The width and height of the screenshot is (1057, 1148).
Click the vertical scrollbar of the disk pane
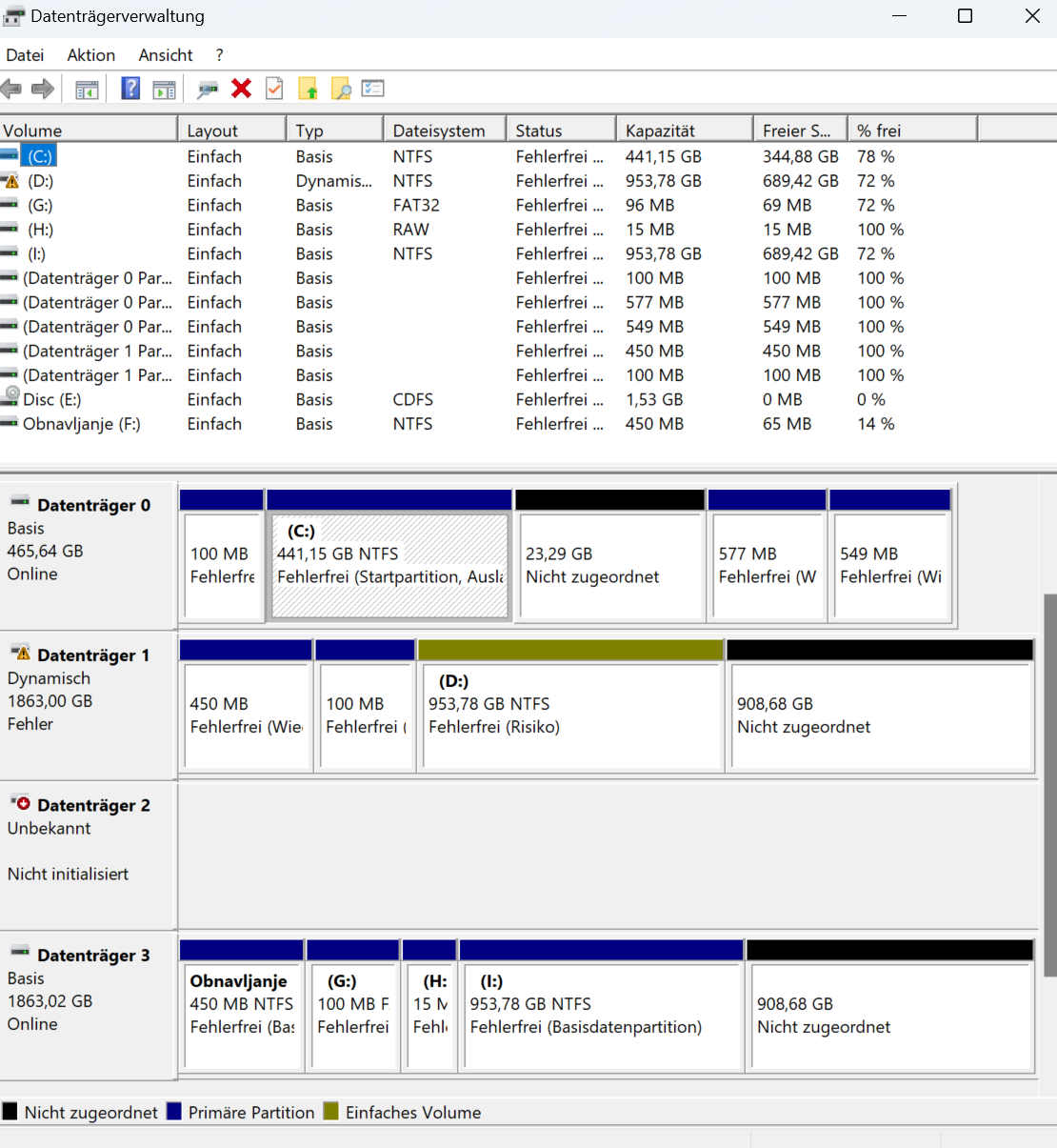[1049, 785]
